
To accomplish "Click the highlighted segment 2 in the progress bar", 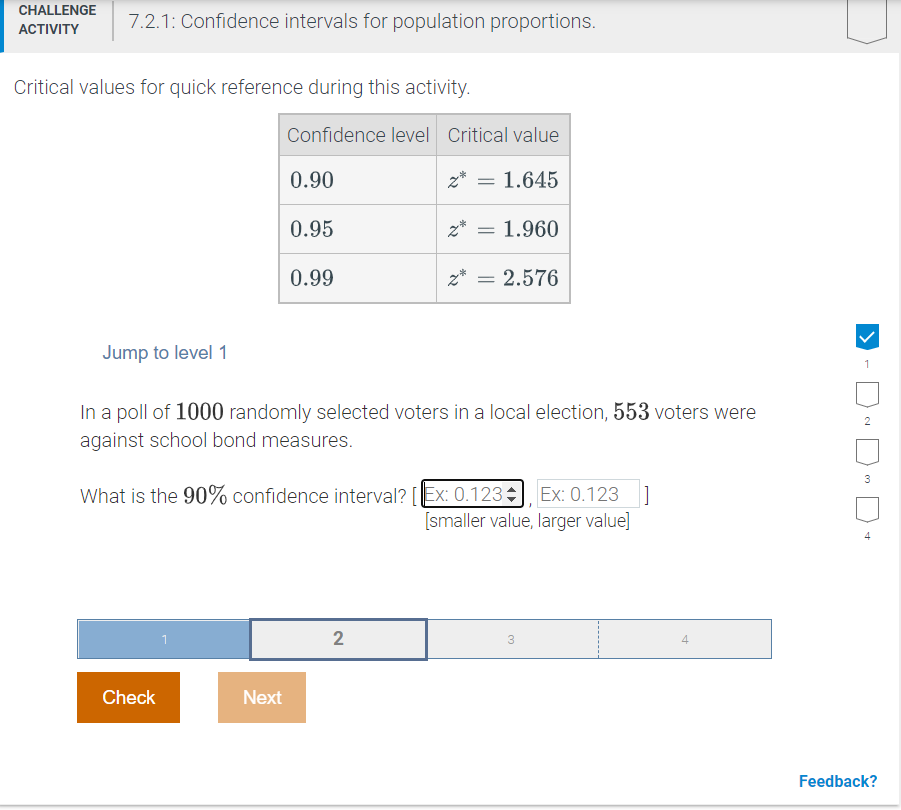I will pos(337,639).
